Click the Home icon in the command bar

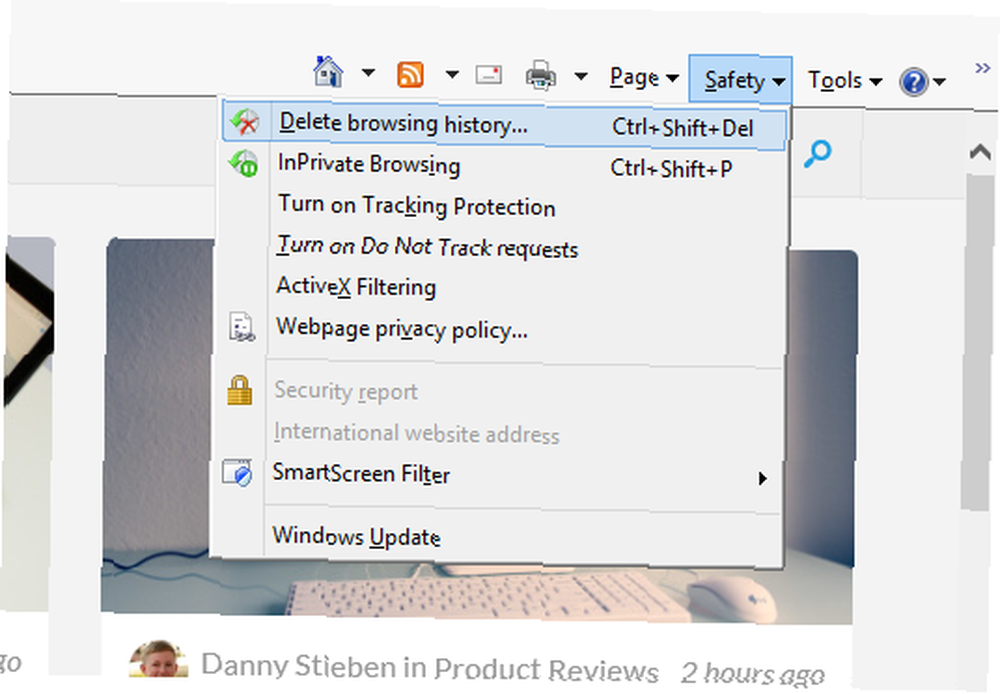point(328,72)
